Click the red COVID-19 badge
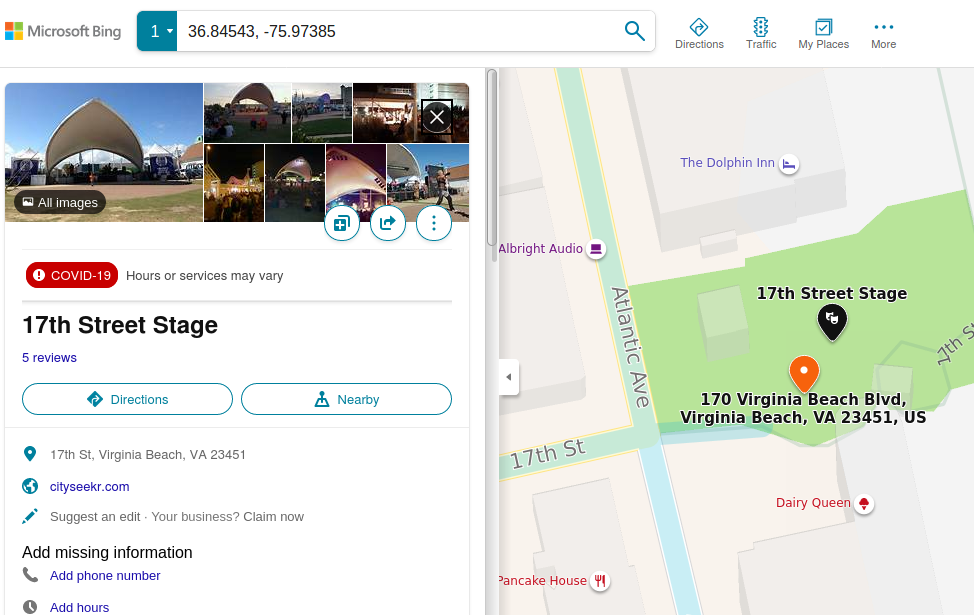974x615 pixels. (x=72, y=275)
